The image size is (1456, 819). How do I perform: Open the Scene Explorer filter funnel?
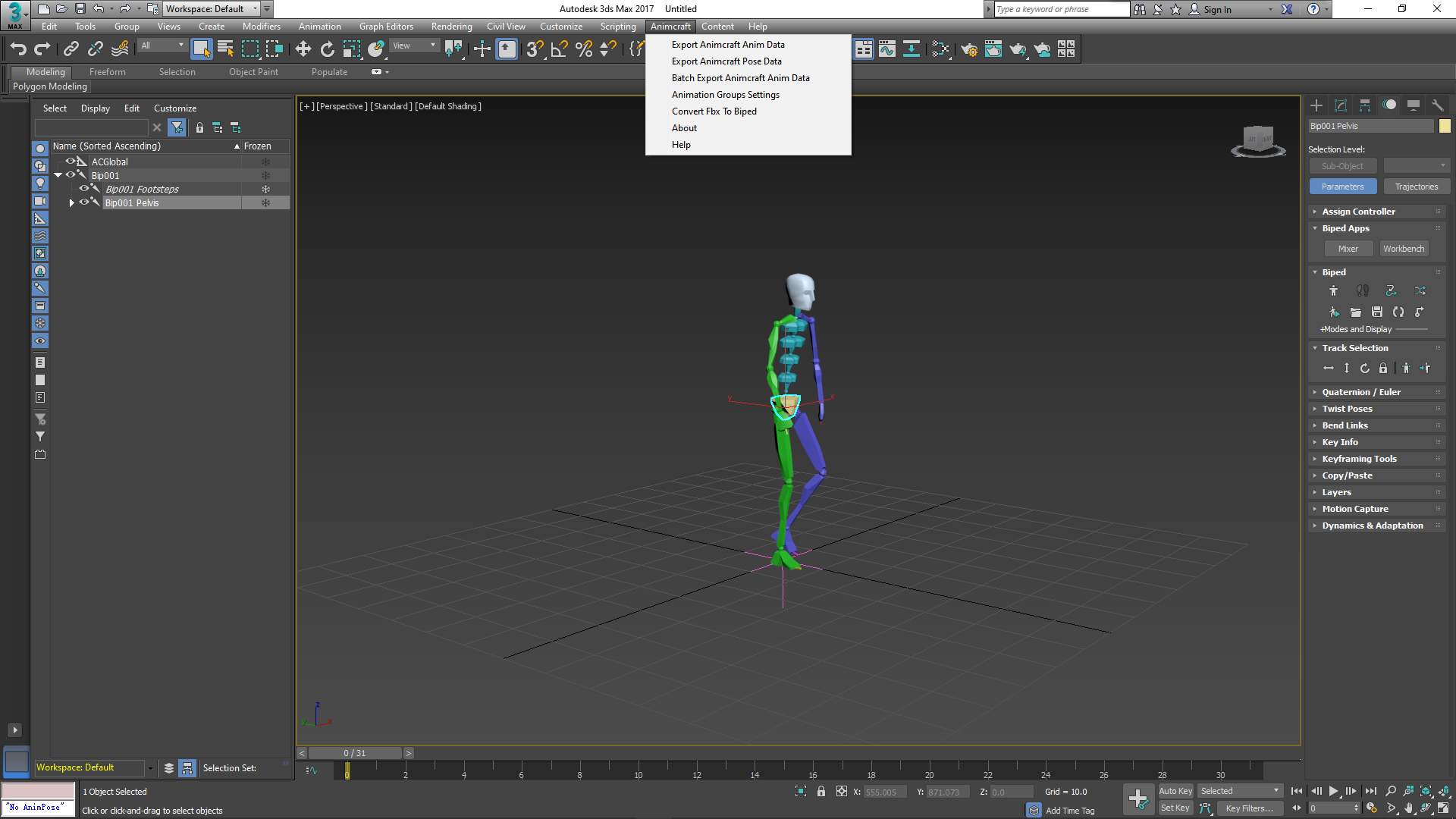(177, 127)
